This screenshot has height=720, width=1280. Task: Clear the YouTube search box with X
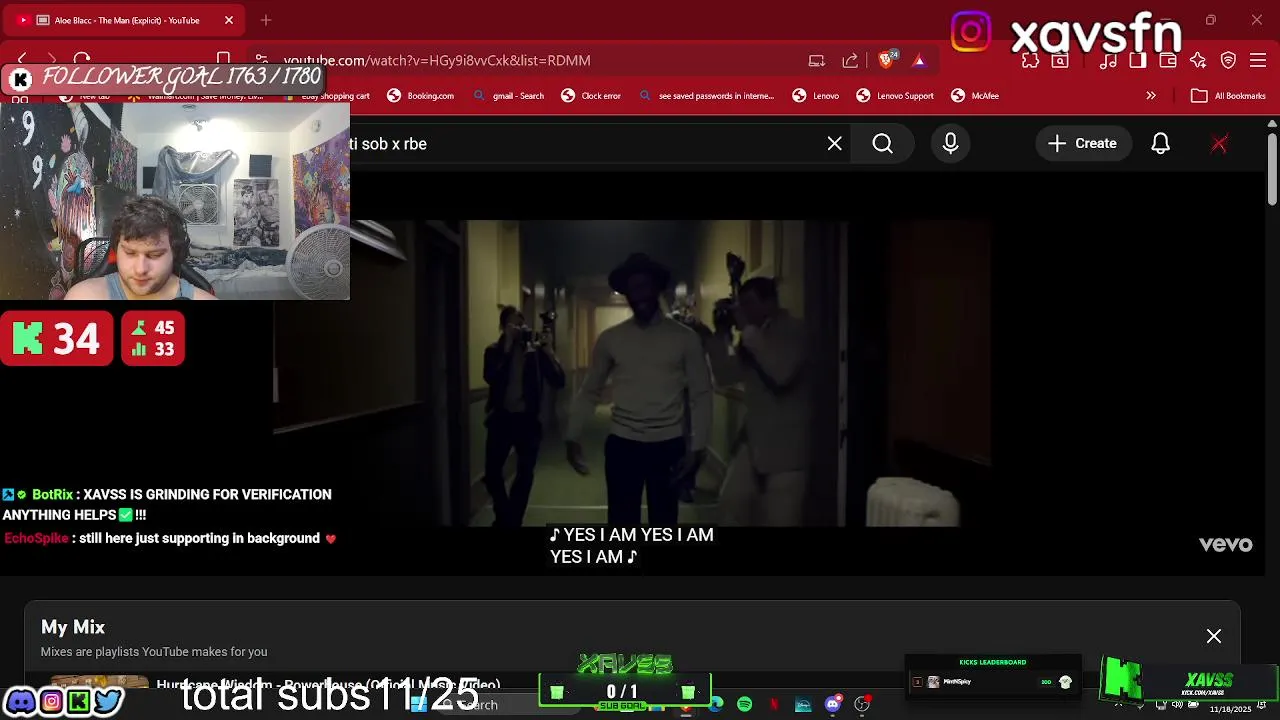click(834, 143)
